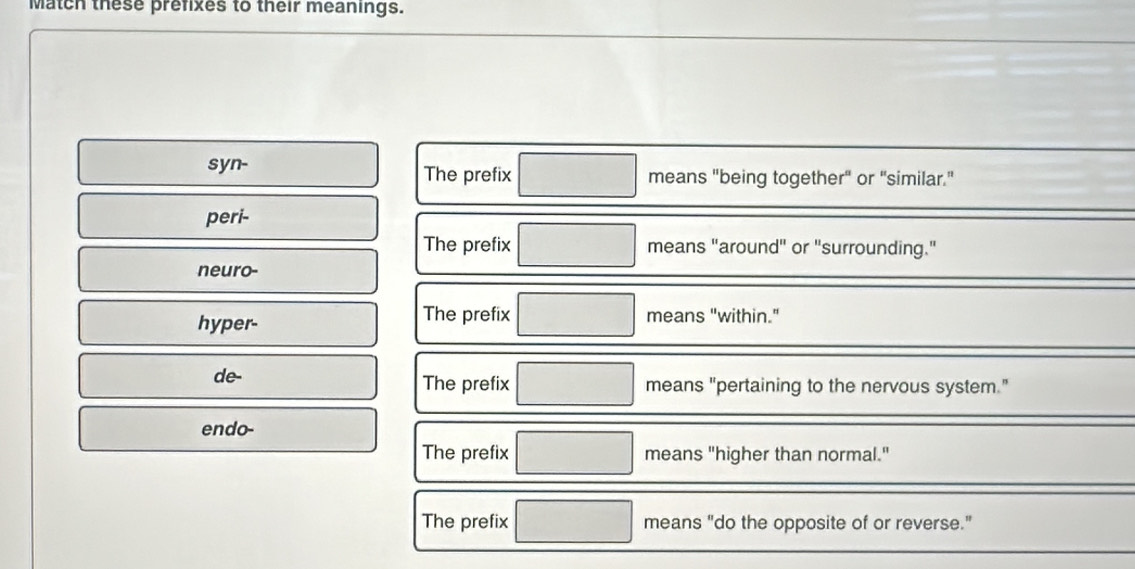Click the neuro- prefix tile
Image resolution: width=1135 pixels, height=569 pixels.
click(228, 270)
